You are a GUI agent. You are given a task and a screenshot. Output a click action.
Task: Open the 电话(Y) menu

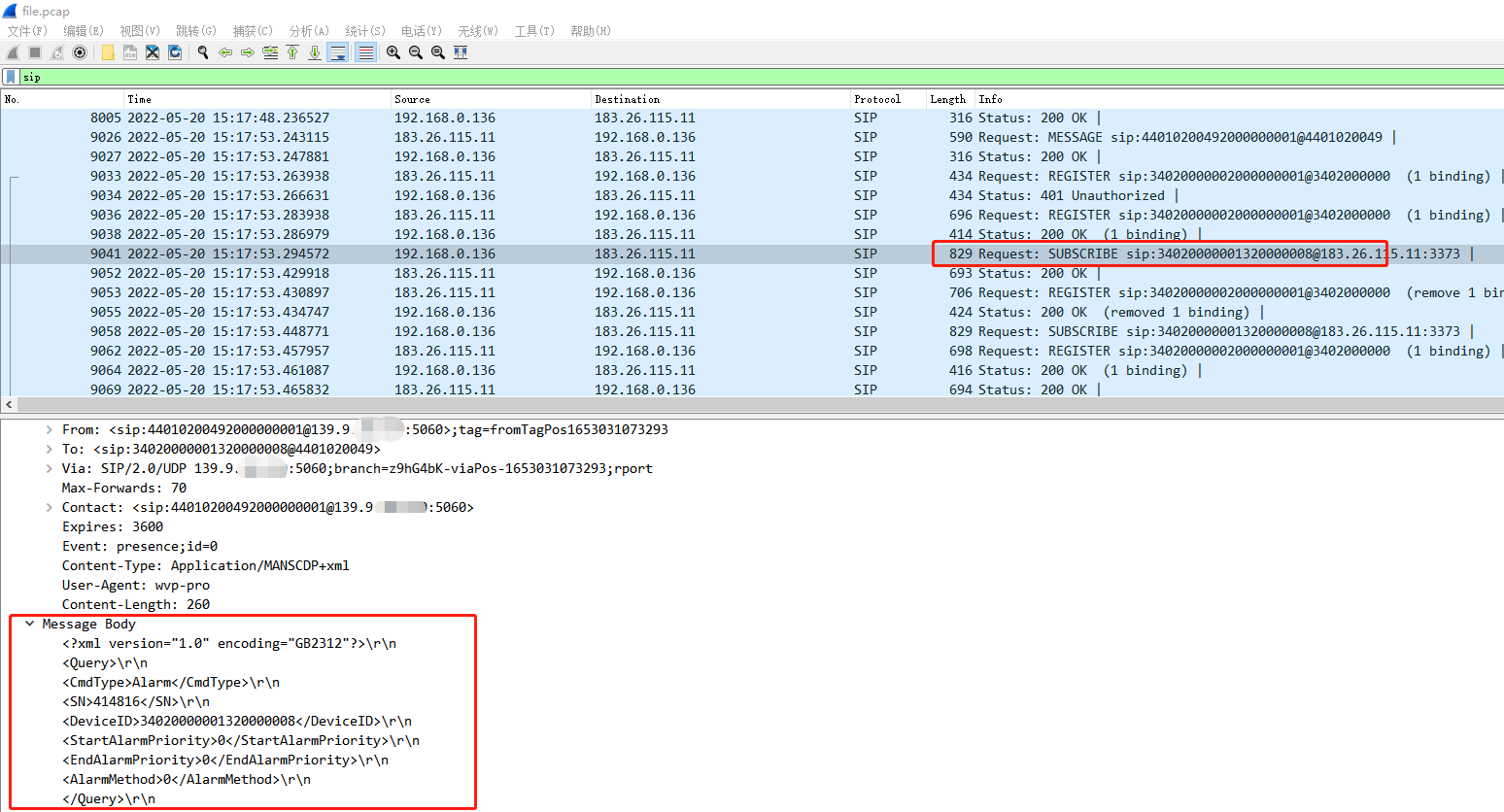point(421,30)
